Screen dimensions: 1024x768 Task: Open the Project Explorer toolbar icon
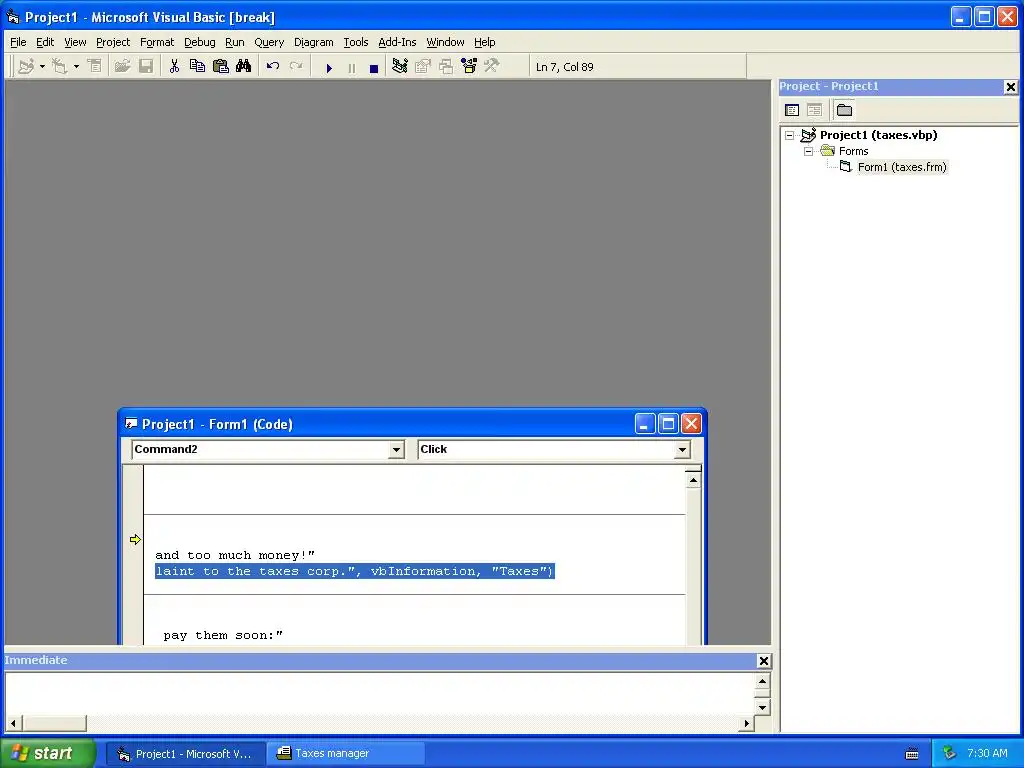(x=400, y=67)
